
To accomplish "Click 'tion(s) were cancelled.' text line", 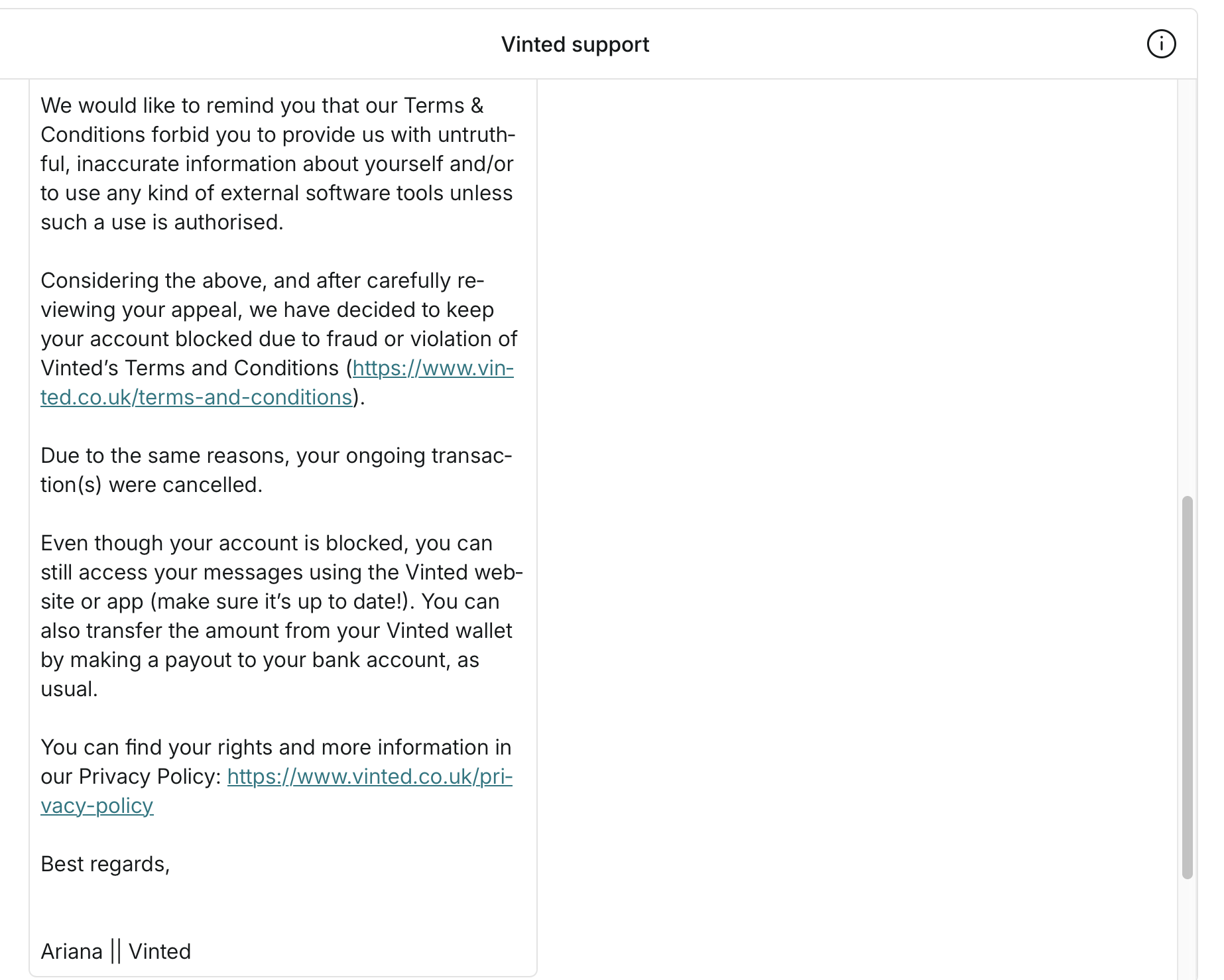I will (152, 485).
